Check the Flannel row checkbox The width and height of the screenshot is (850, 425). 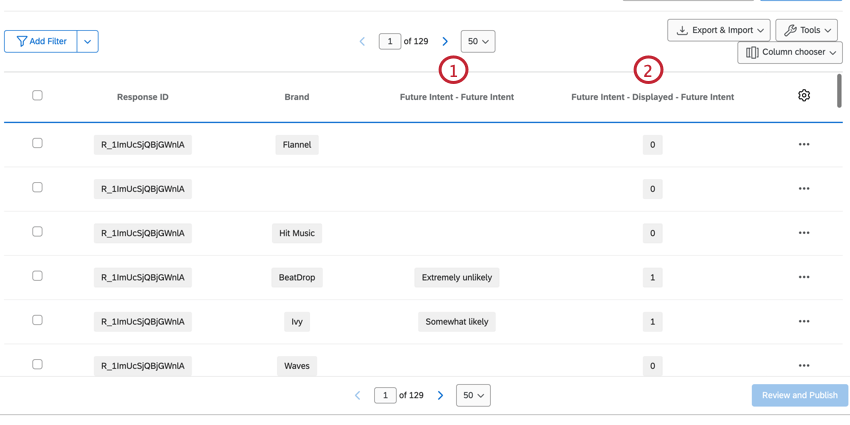click(x=37, y=143)
